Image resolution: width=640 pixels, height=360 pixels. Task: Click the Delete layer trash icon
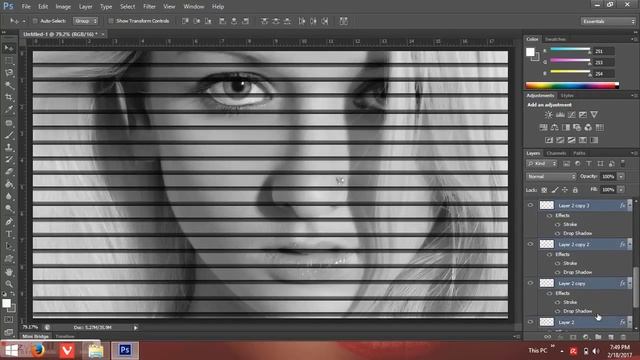623,337
